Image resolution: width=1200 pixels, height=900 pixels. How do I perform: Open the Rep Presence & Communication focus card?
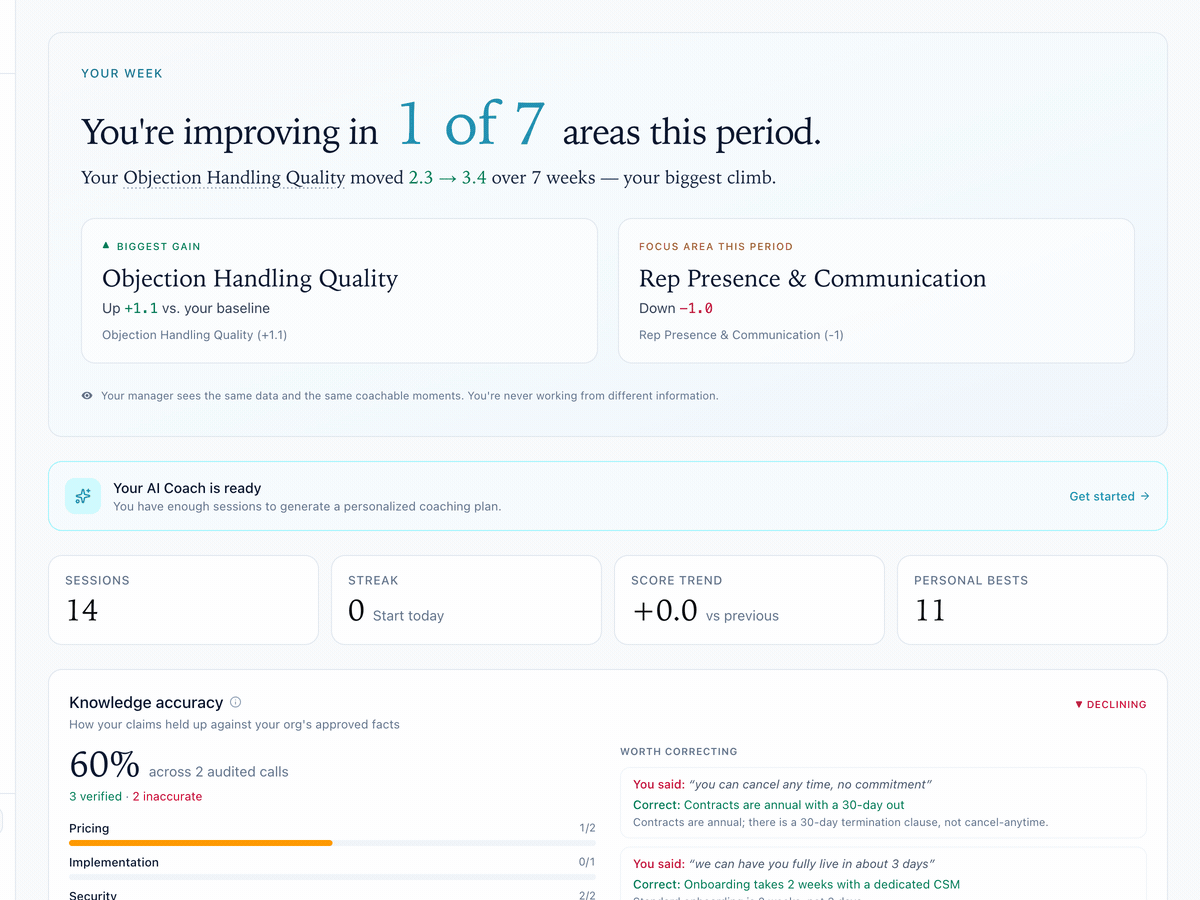[x=876, y=290]
